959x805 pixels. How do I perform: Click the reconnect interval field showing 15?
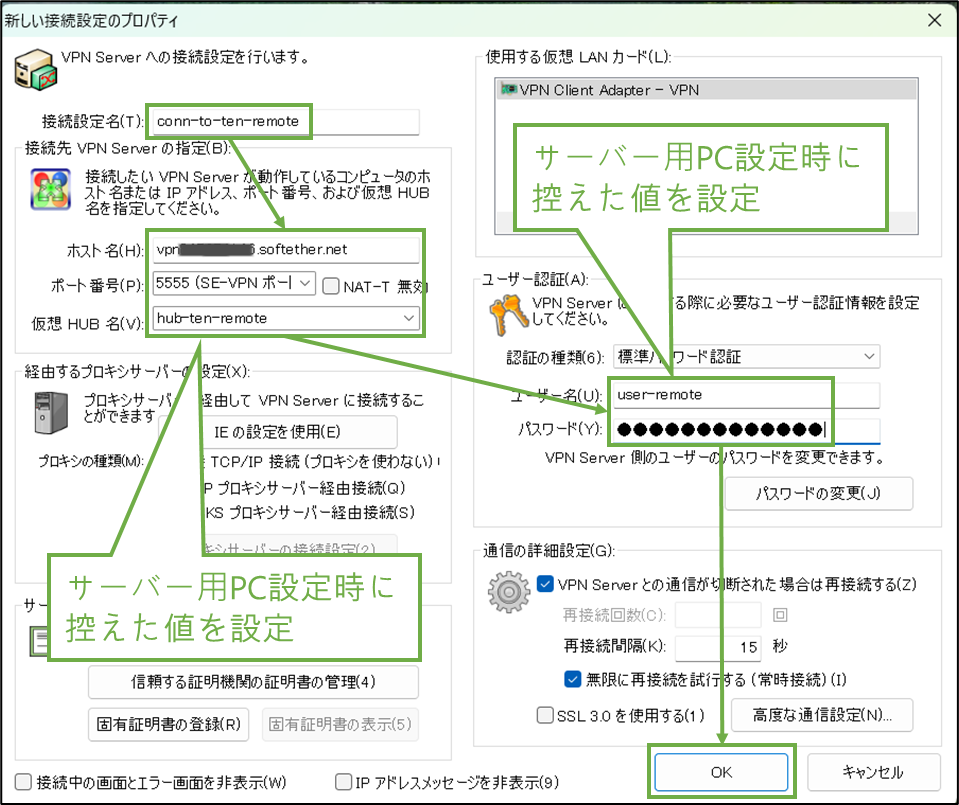[x=718, y=647]
